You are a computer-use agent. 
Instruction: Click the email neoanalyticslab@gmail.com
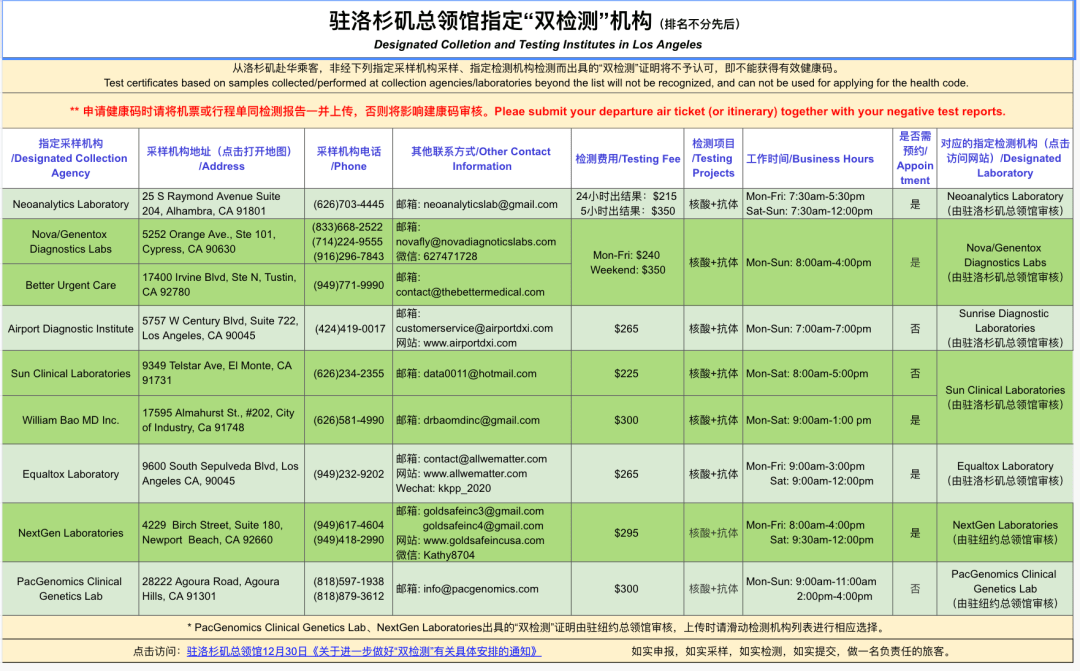click(490, 204)
